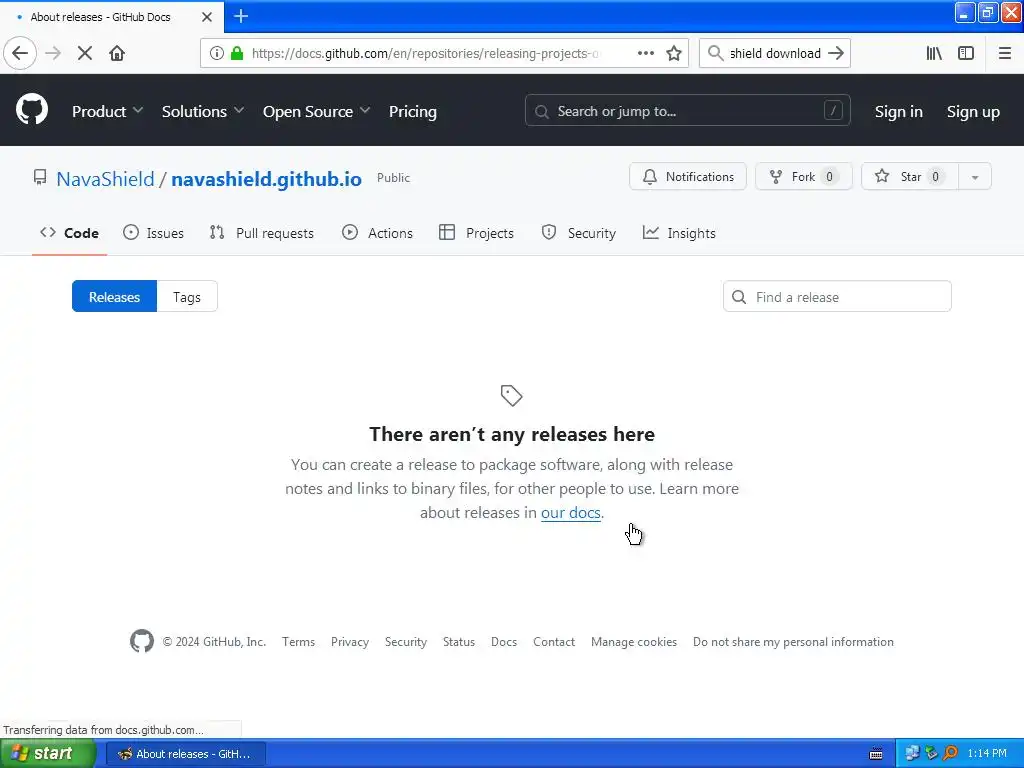
Task: Click the magnifier tray icon near clock
Action: pos(951,754)
